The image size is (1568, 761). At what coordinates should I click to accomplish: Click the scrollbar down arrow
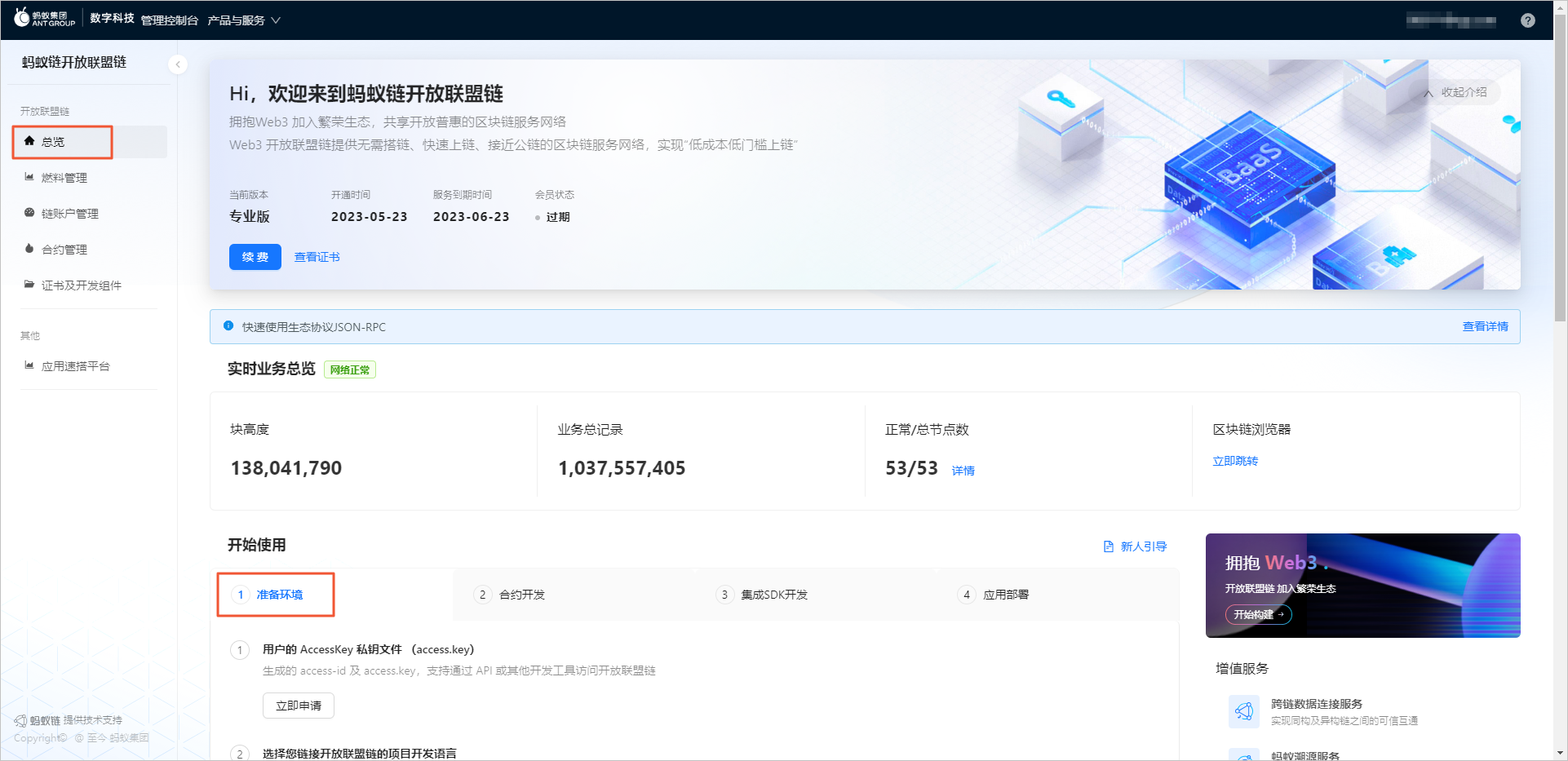1560,754
